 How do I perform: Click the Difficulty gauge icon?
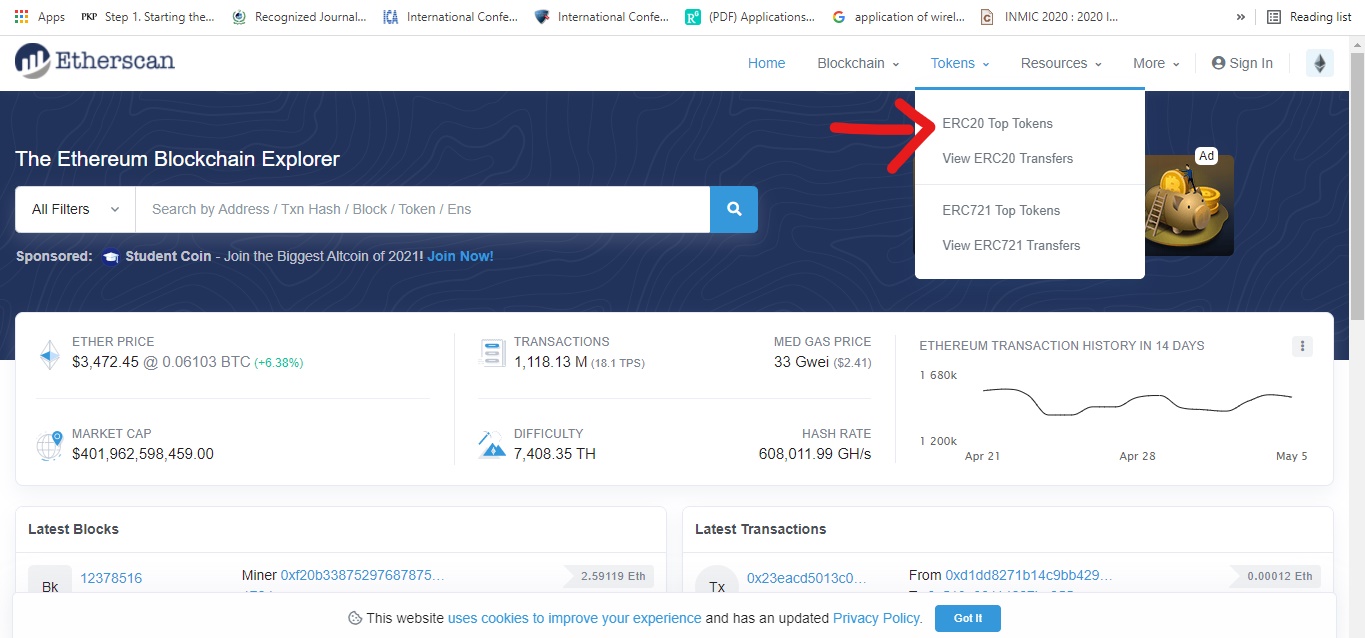coord(492,445)
